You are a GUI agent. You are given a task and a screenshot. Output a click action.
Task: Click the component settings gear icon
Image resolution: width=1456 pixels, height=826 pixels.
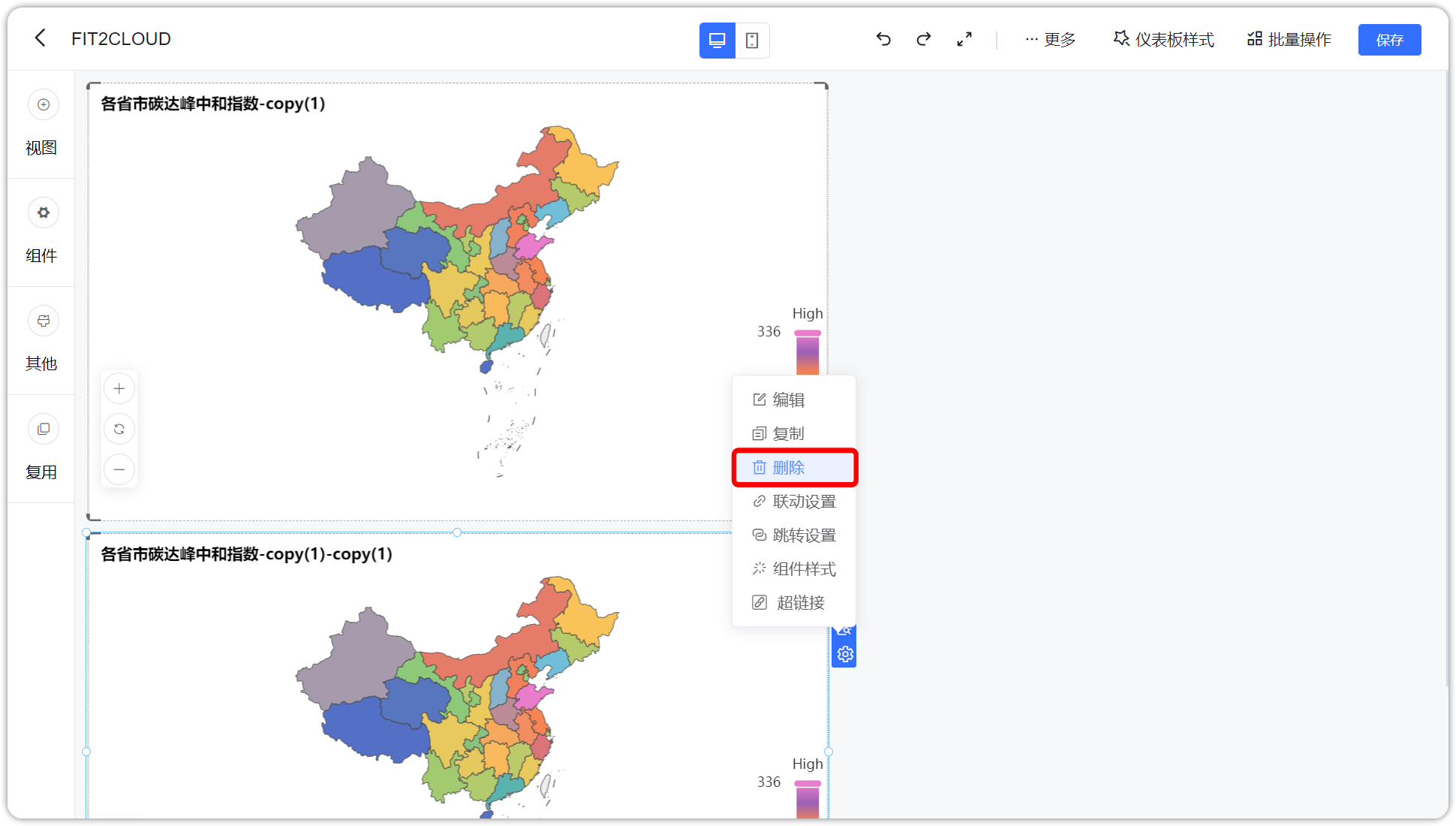click(x=845, y=654)
